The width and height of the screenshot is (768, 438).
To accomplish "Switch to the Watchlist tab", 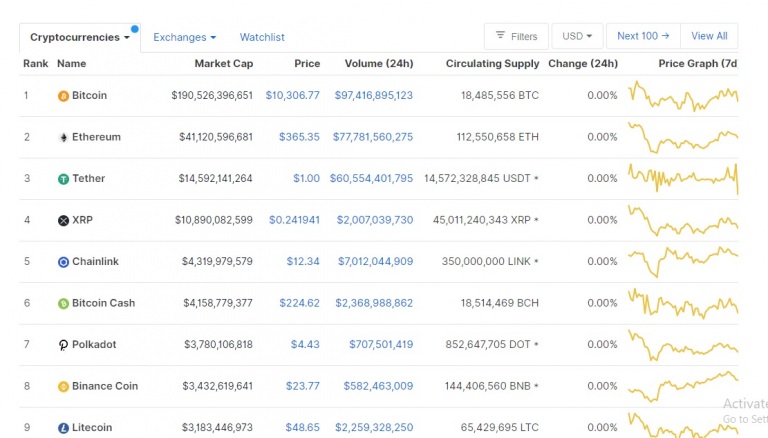I will tap(262, 37).
